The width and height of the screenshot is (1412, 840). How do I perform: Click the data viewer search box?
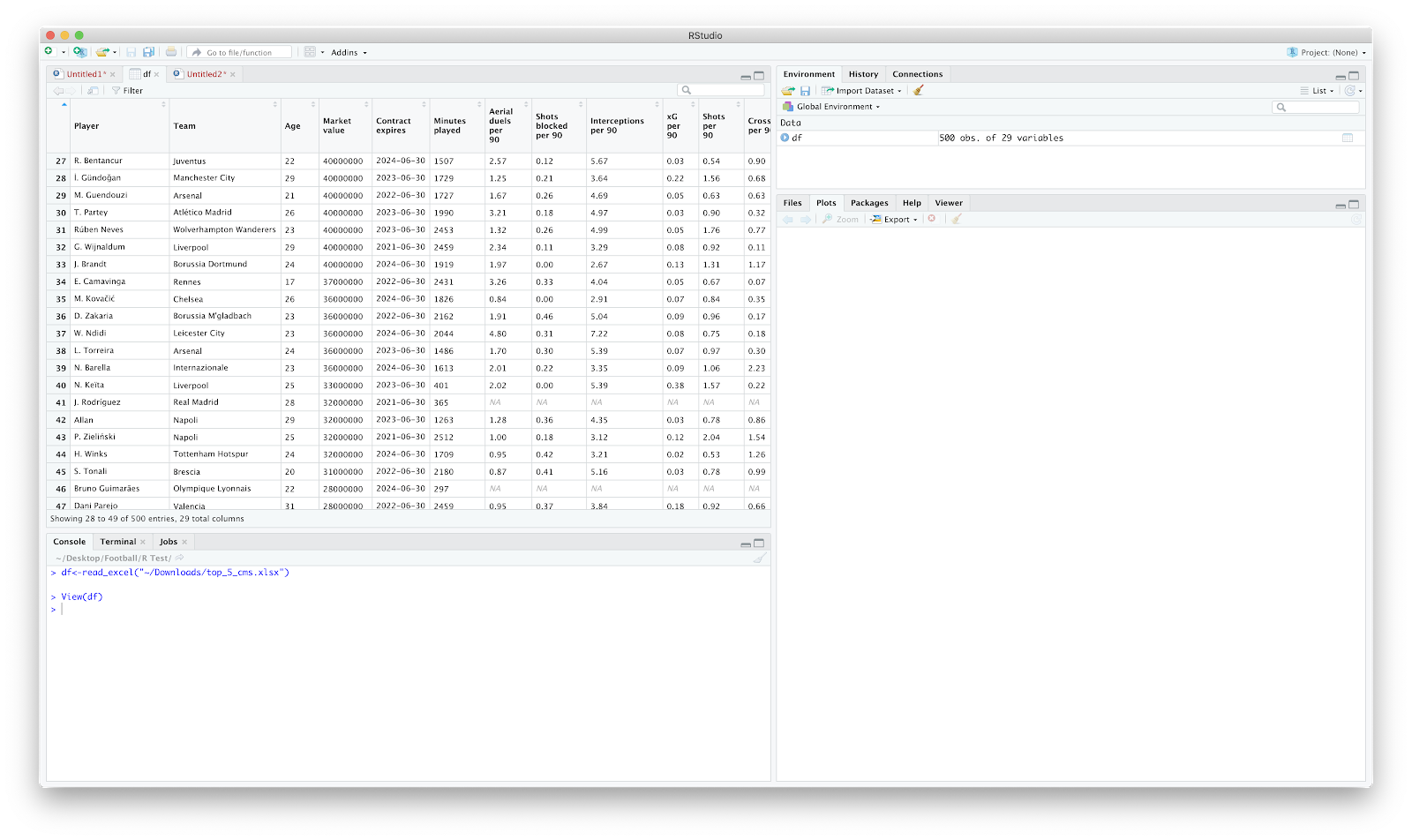click(721, 90)
